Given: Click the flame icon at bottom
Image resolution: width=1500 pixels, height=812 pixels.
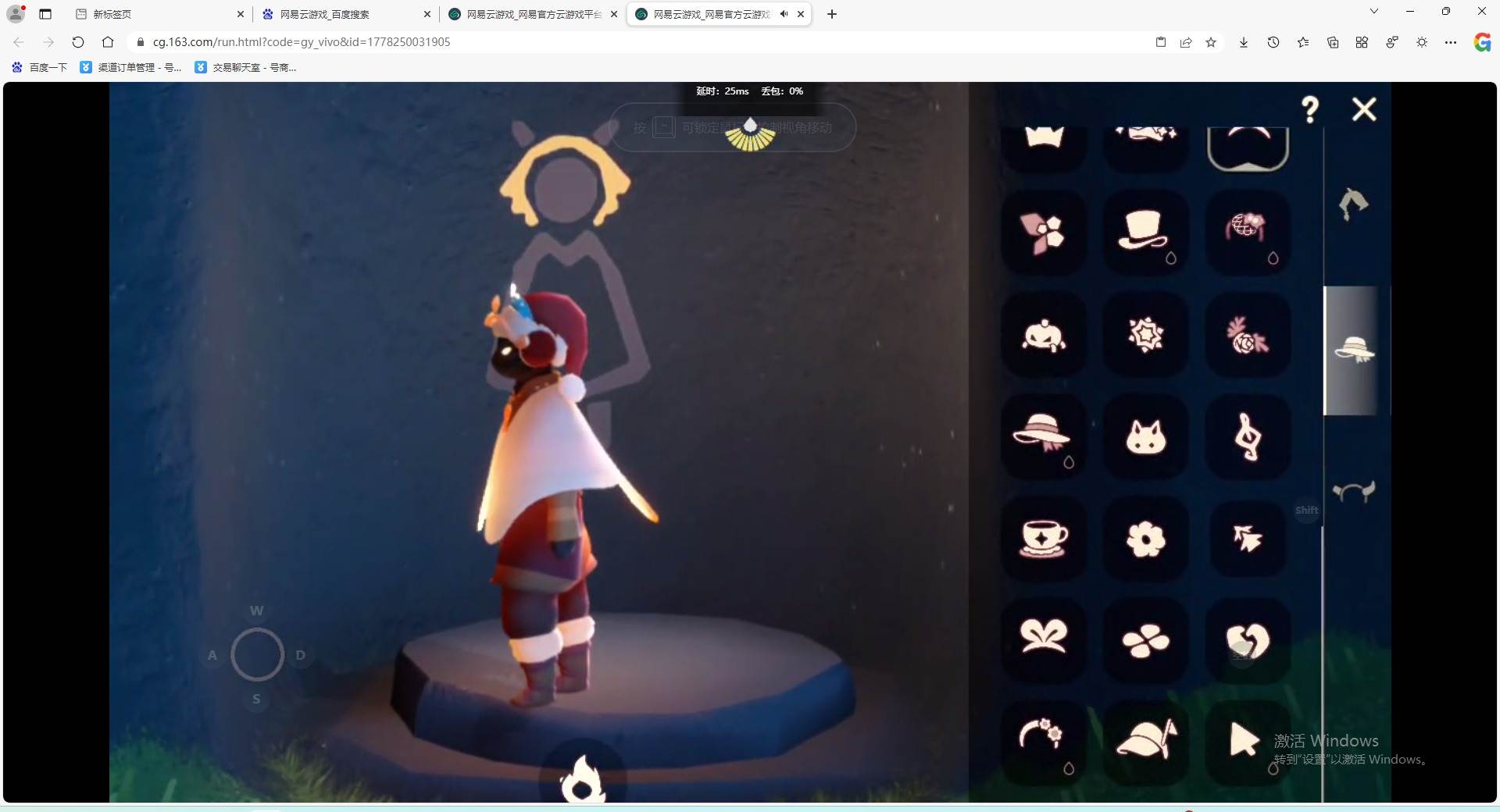Looking at the screenshot, I should click(x=583, y=778).
